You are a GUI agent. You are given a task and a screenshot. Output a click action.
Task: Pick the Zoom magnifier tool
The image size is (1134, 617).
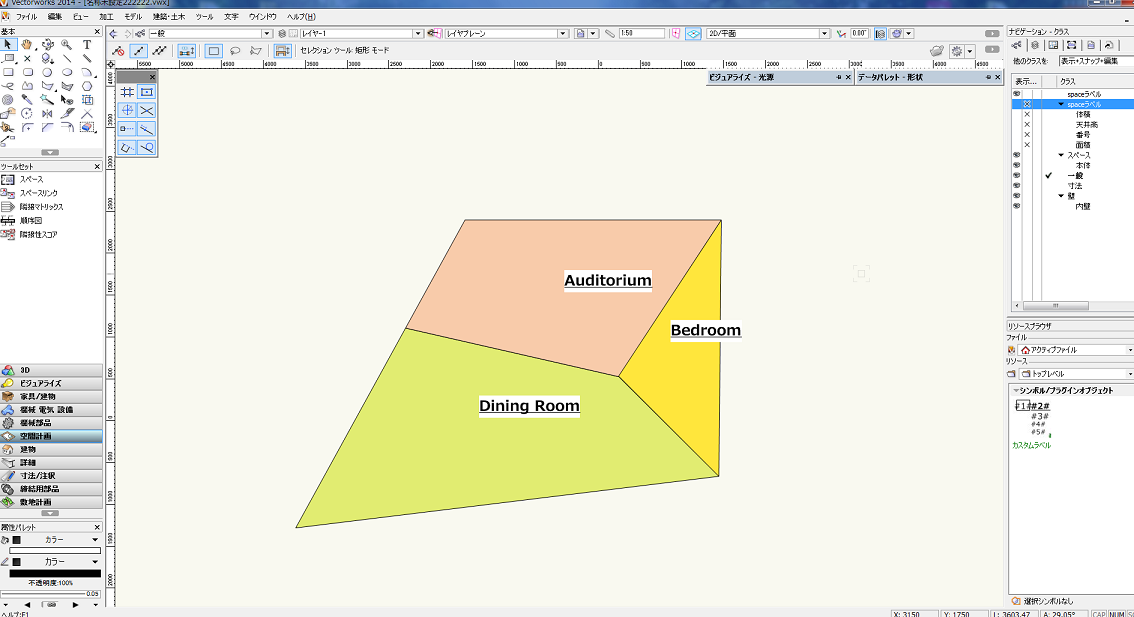click(67, 45)
